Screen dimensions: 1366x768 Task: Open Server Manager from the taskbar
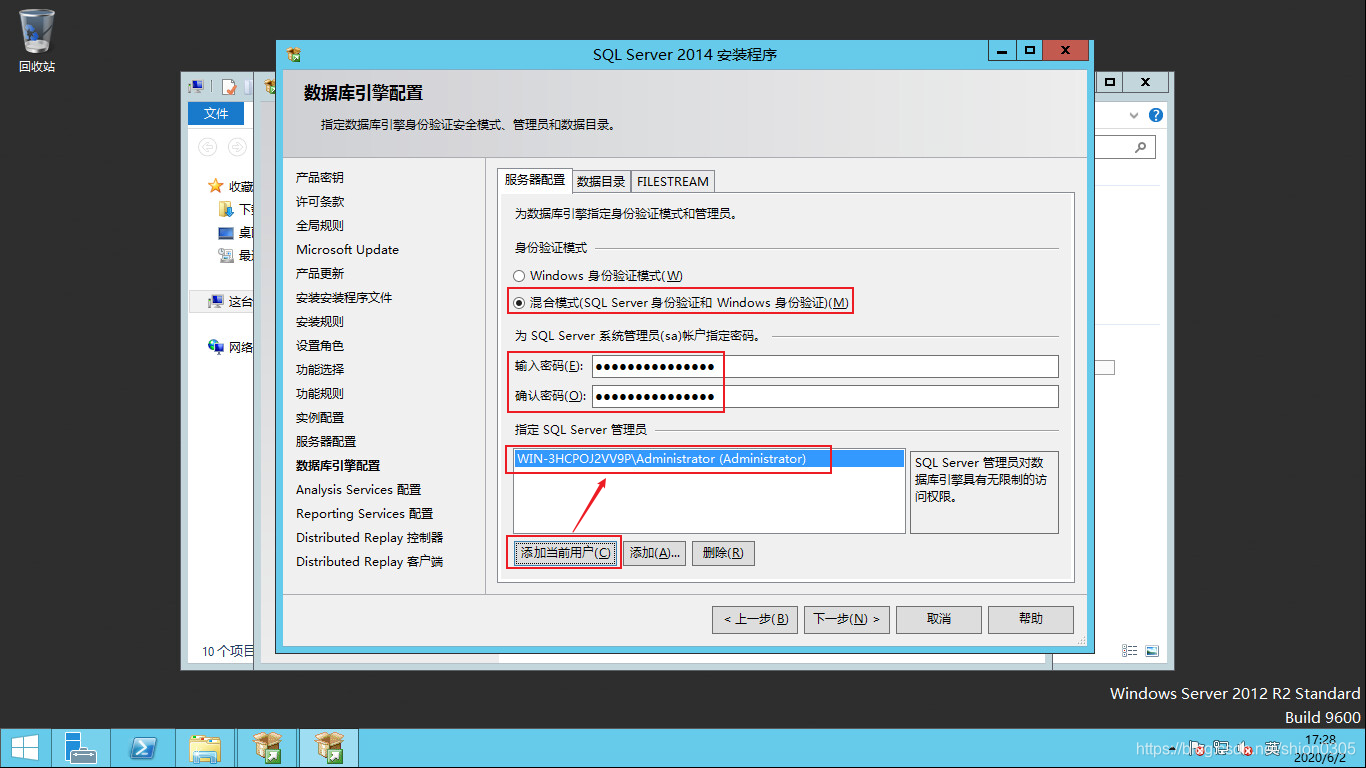click(x=81, y=748)
